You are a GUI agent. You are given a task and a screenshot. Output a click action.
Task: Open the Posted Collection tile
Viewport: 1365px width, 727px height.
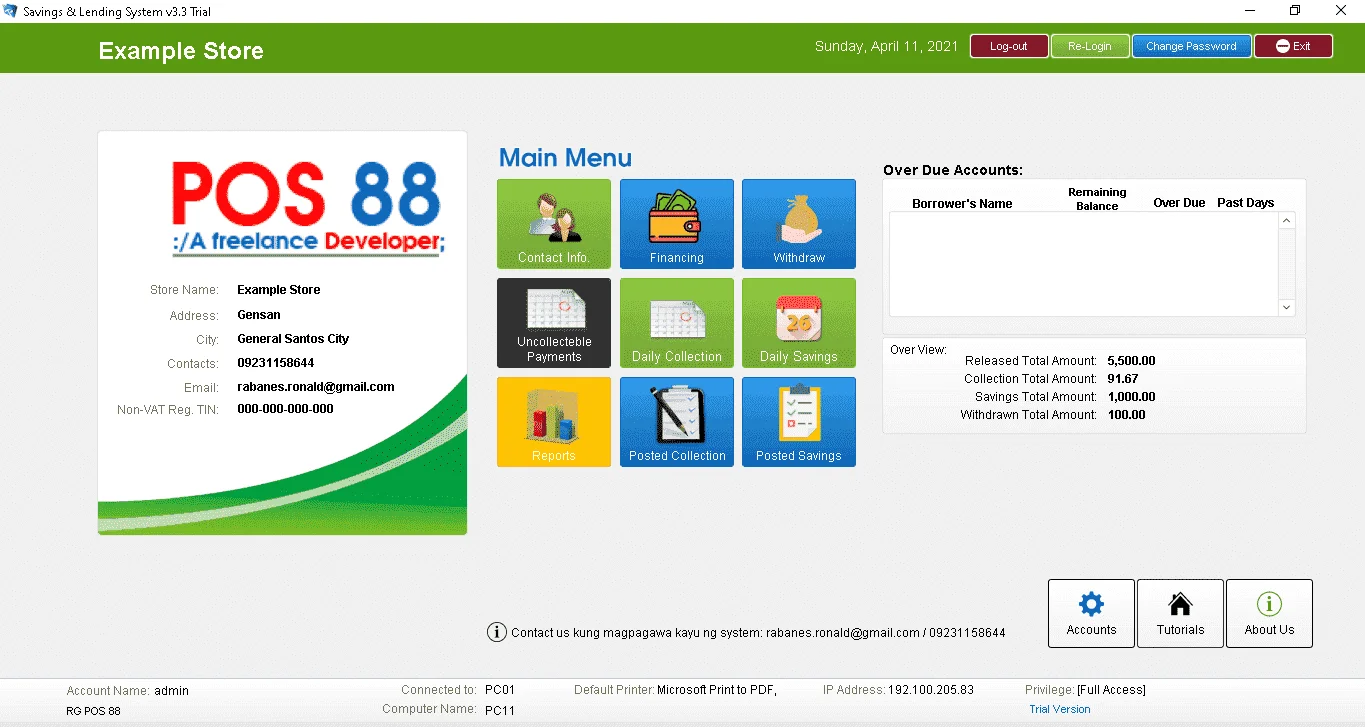[x=677, y=422]
